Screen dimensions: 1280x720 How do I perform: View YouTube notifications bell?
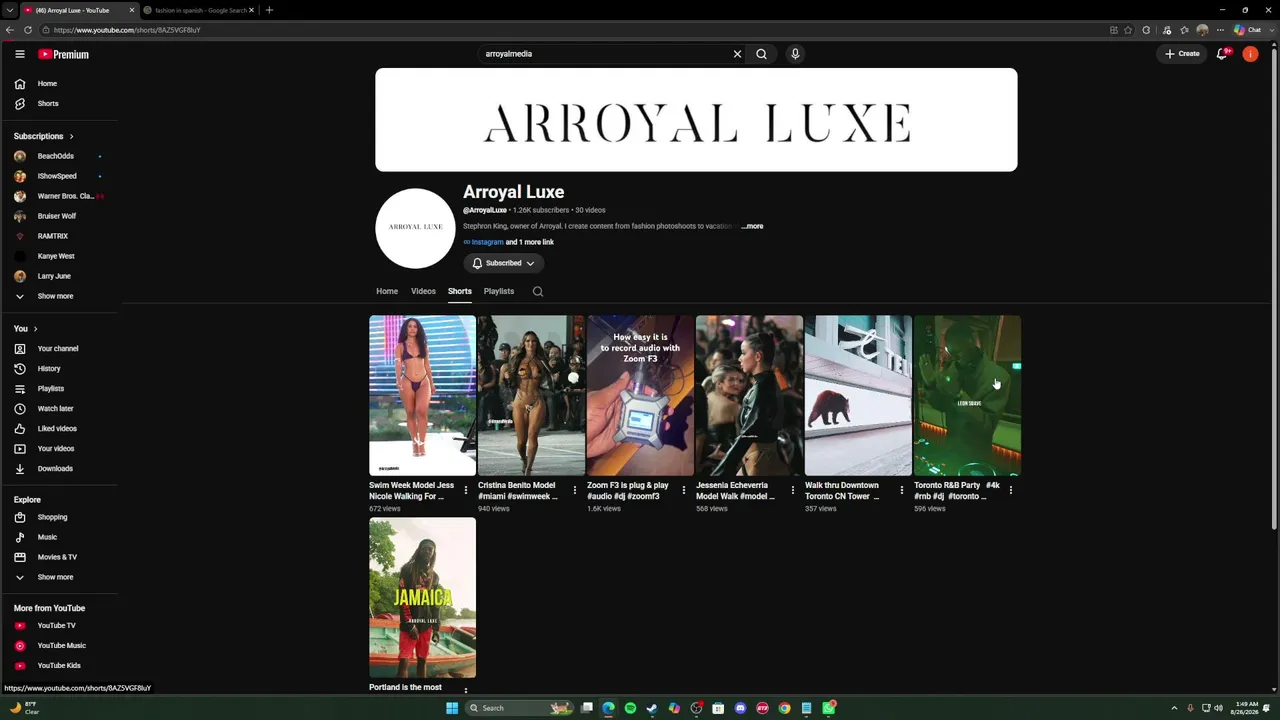coord(1221,54)
